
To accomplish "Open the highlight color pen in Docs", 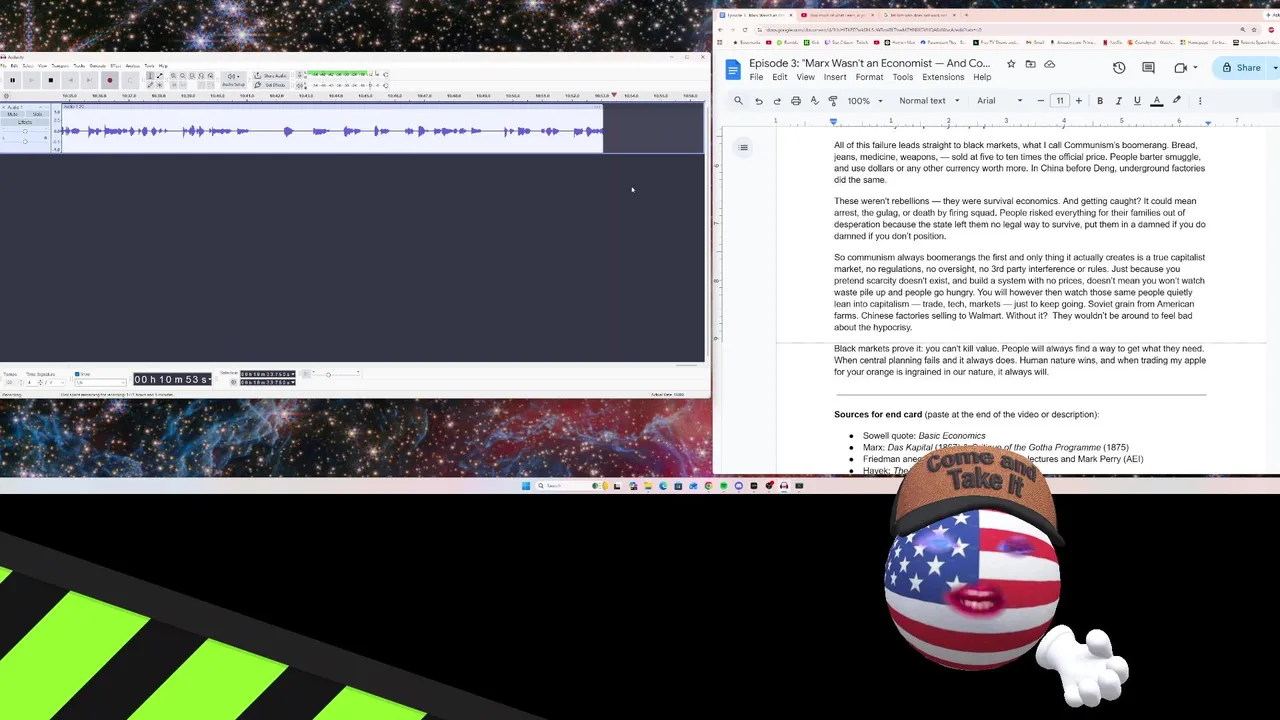I will click(x=1177, y=101).
